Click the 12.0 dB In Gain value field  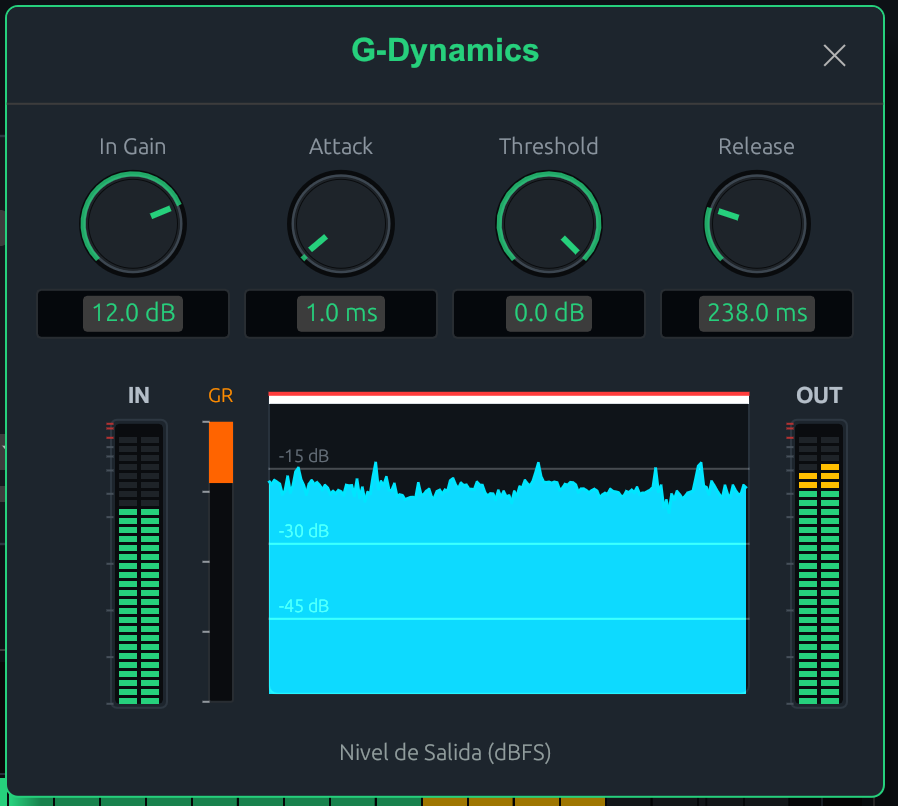pos(133,313)
